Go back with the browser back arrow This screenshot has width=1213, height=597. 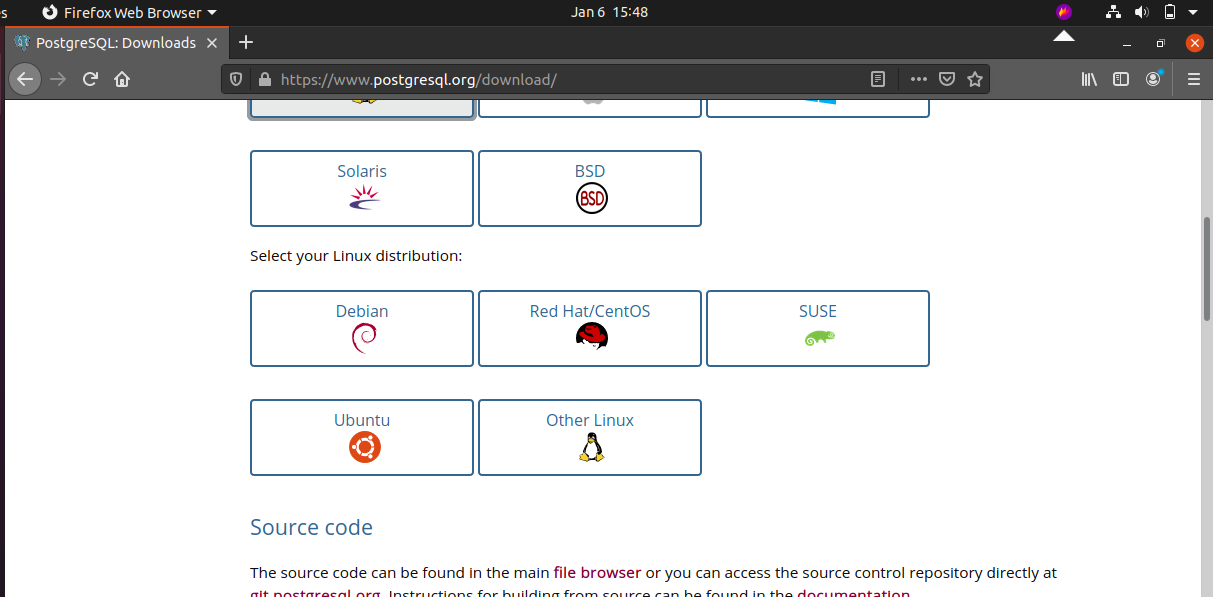pos(25,79)
